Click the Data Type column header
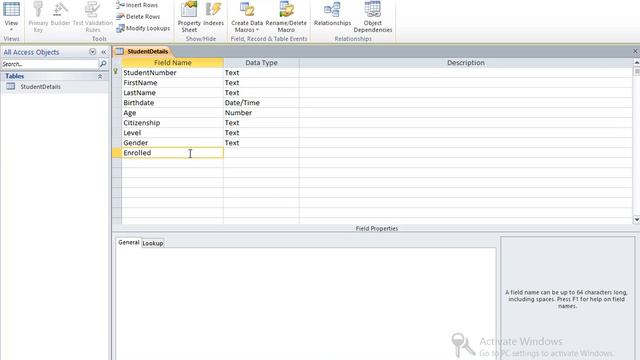The image size is (640, 360). tap(261, 62)
